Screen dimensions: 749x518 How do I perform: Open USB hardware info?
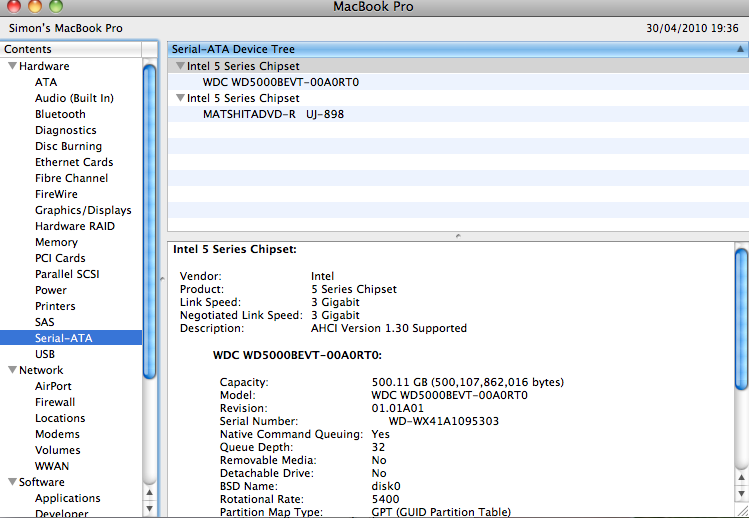(45, 354)
